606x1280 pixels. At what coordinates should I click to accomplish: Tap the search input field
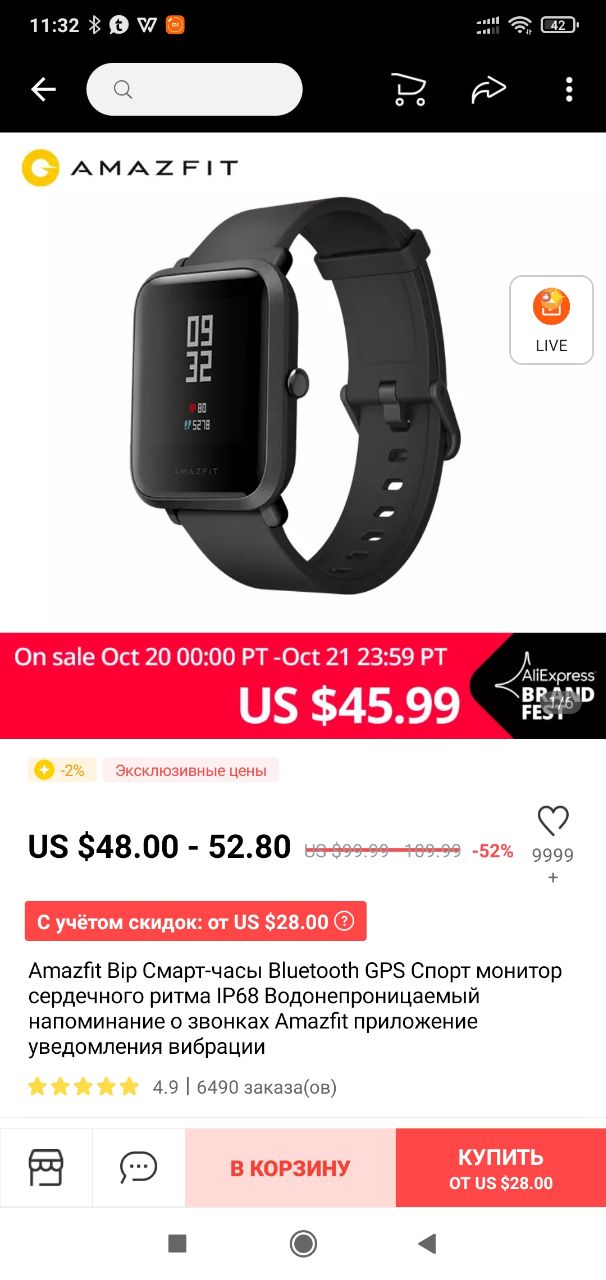click(x=194, y=90)
